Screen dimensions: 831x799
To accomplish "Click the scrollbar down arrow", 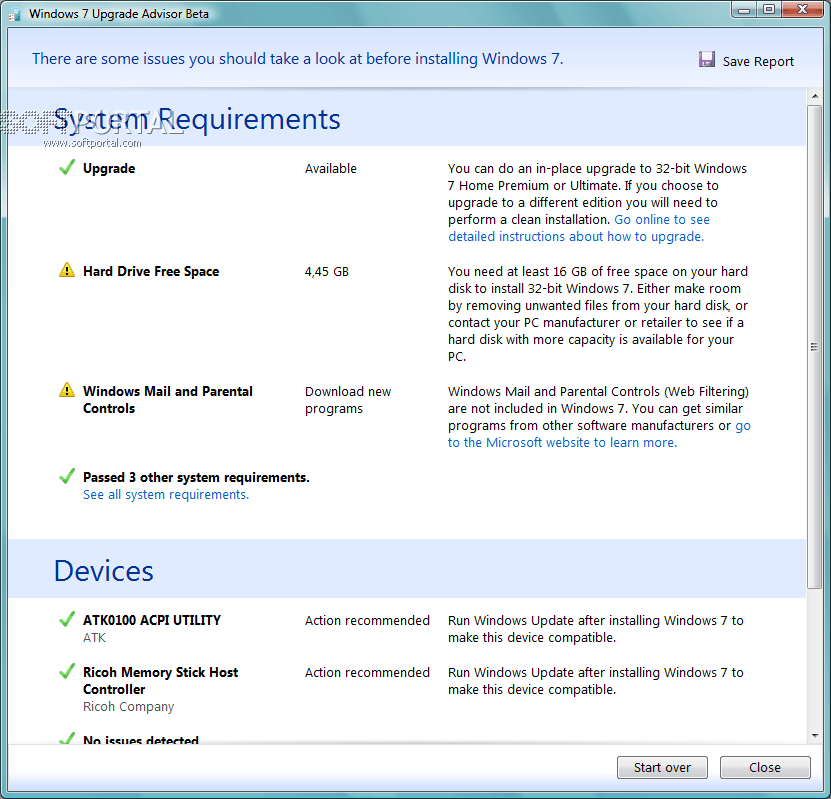I will 815,735.
